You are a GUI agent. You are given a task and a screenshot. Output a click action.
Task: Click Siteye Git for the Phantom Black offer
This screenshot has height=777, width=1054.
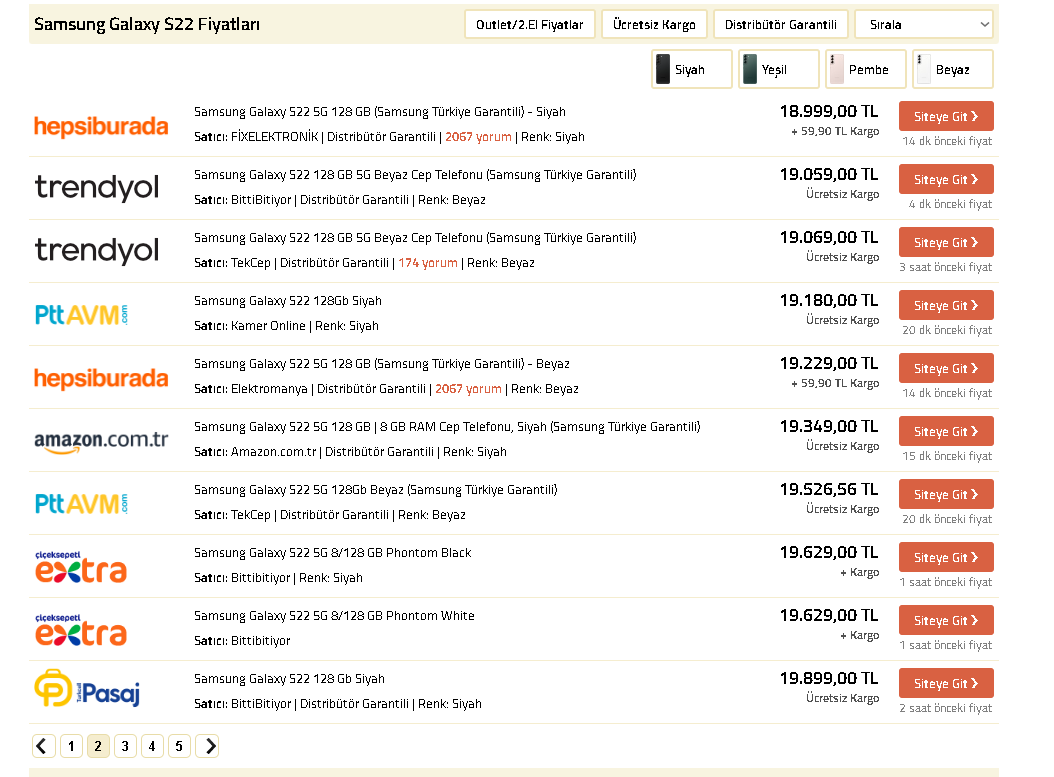(x=946, y=557)
